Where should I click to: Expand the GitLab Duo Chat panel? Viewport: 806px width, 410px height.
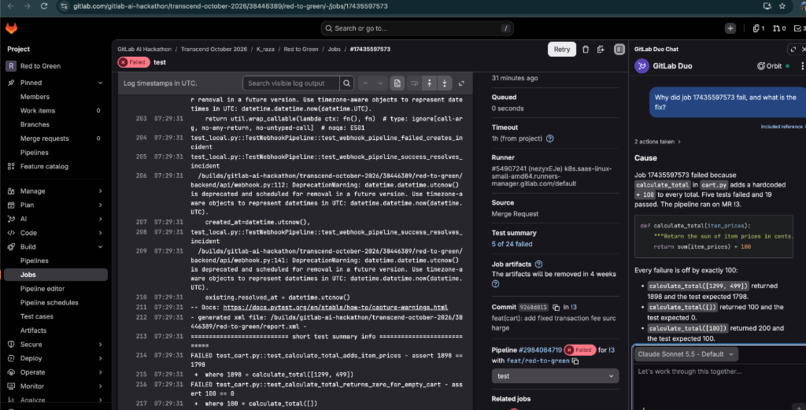793,49
